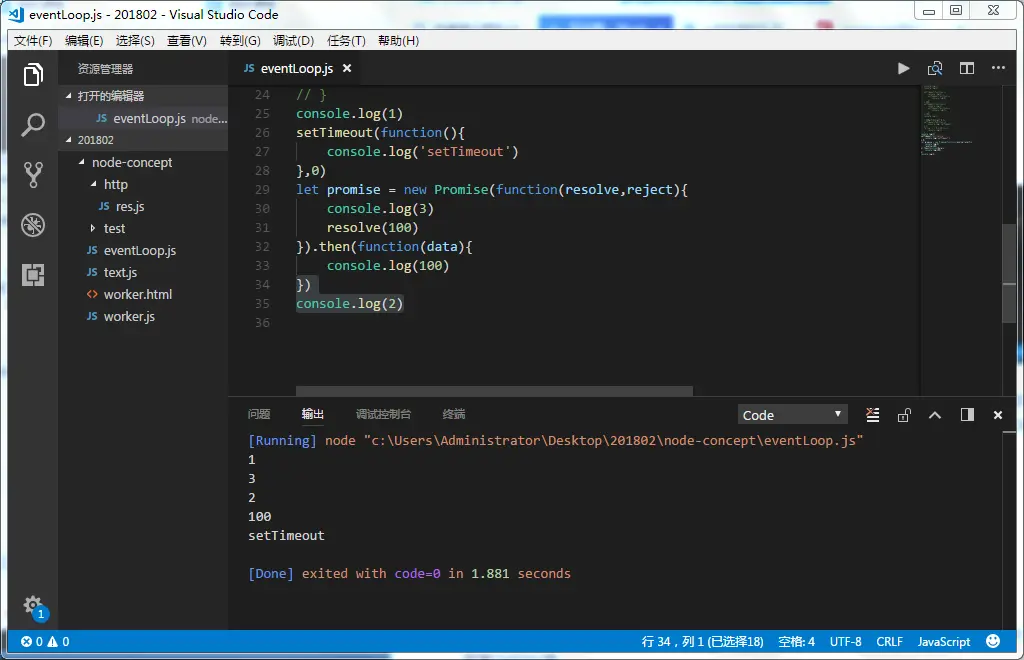The height and width of the screenshot is (660, 1024).
Task: Click line number 29 in the gutter
Action: pyautogui.click(x=262, y=189)
